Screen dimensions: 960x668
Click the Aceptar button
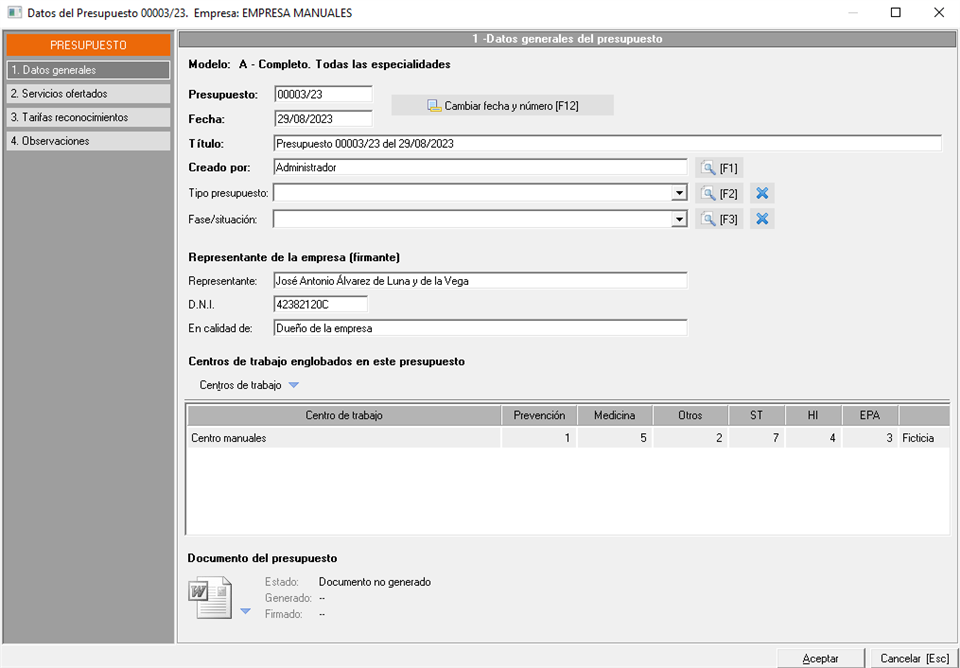pyautogui.click(x=820, y=658)
